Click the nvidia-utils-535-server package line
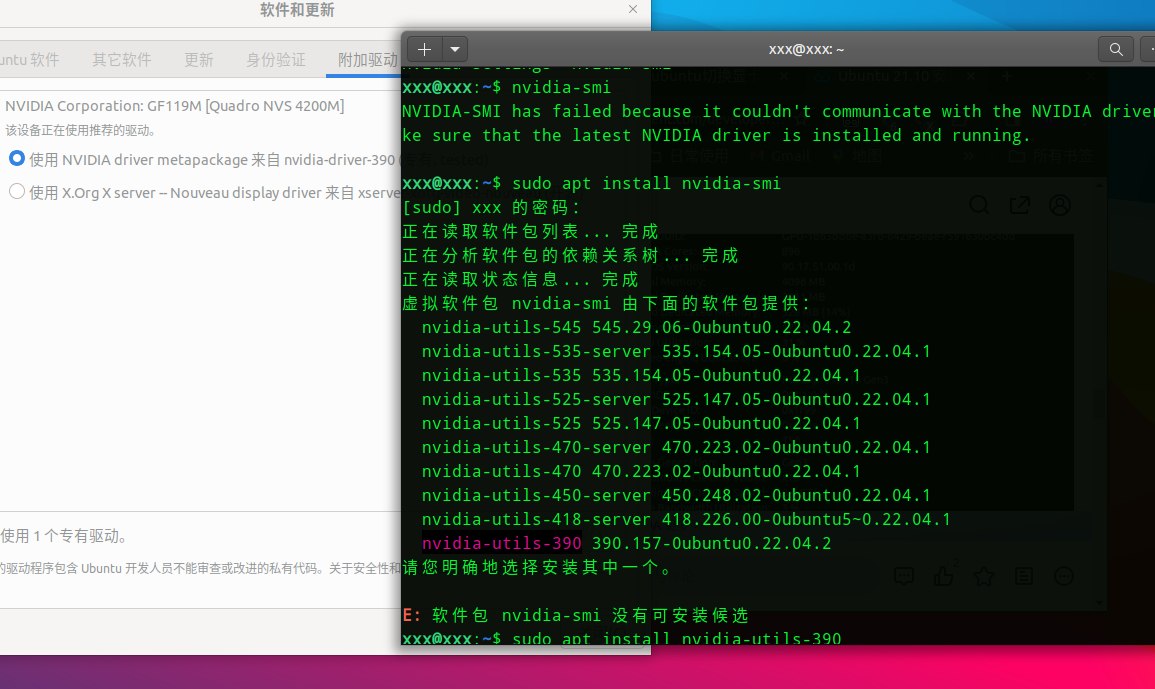 pyautogui.click(x=676, y=351)
